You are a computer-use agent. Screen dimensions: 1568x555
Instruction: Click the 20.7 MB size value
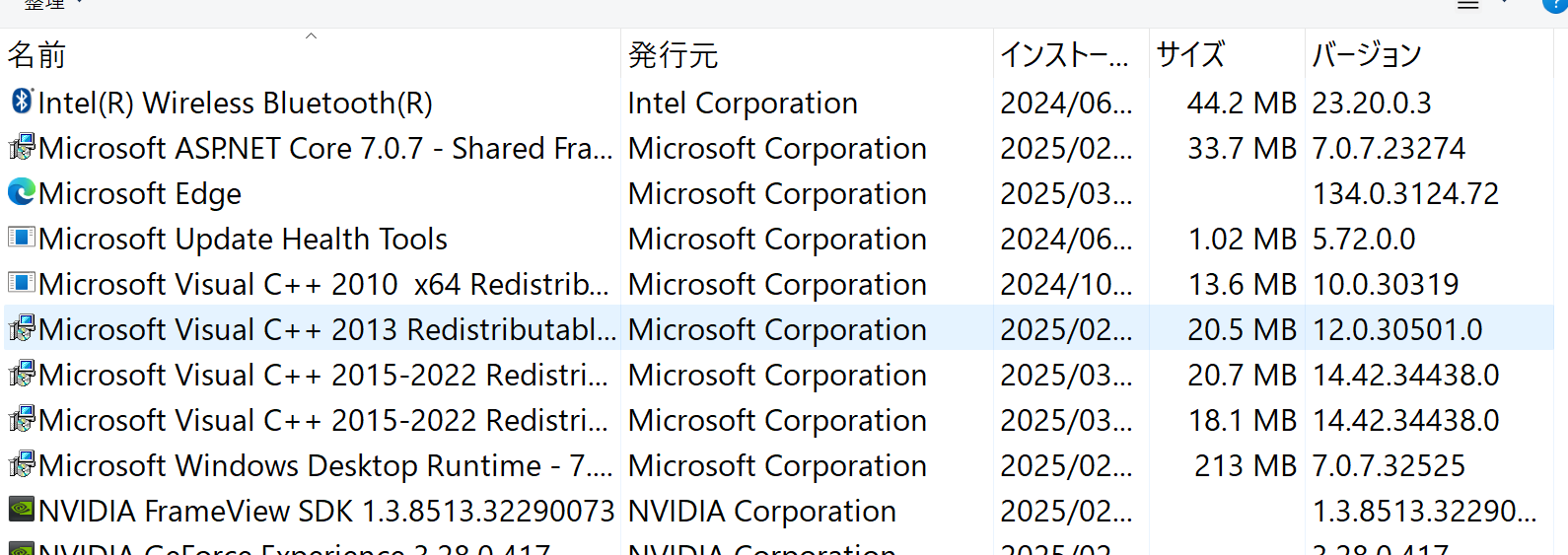click(1242, 375)
